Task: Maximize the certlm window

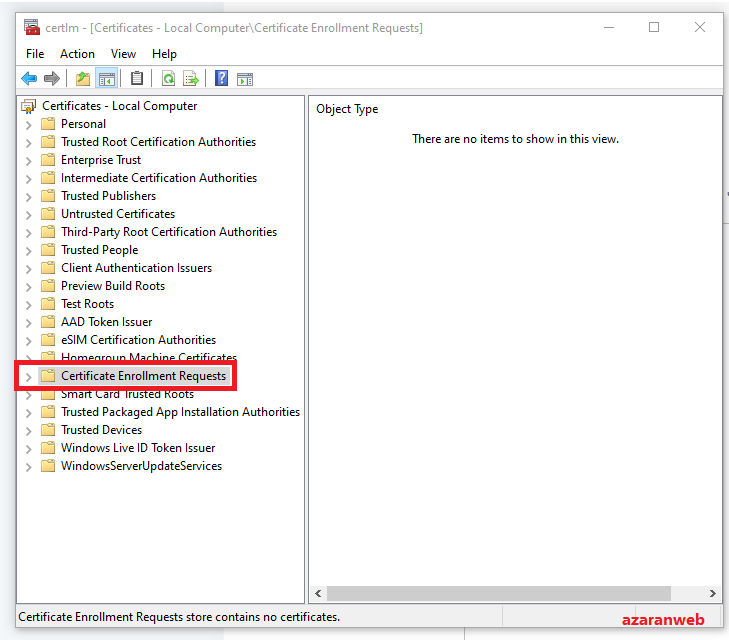Action: point(654,27)
